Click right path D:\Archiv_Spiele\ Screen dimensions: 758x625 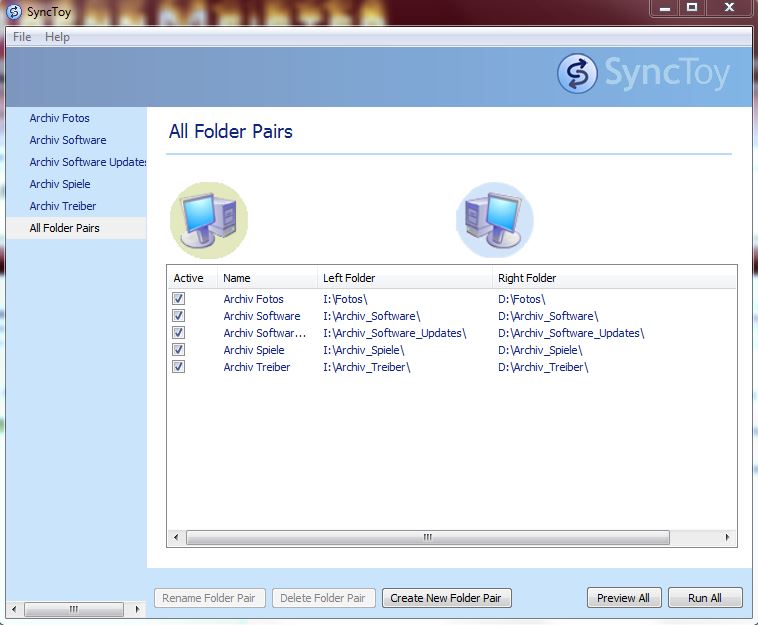pyautogui.click(x=540, y=349)
